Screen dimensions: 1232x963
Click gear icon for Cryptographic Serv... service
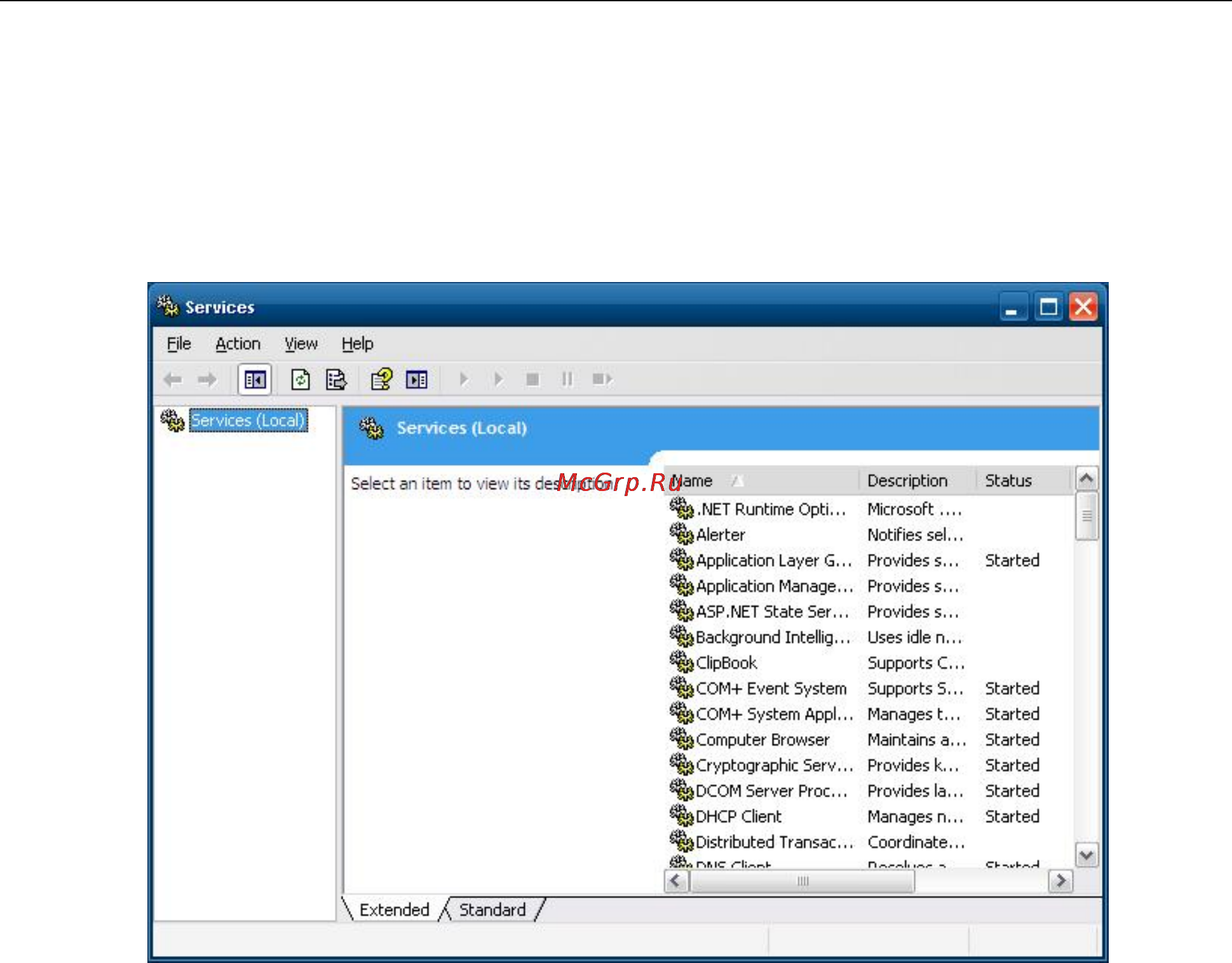[681, 765]
